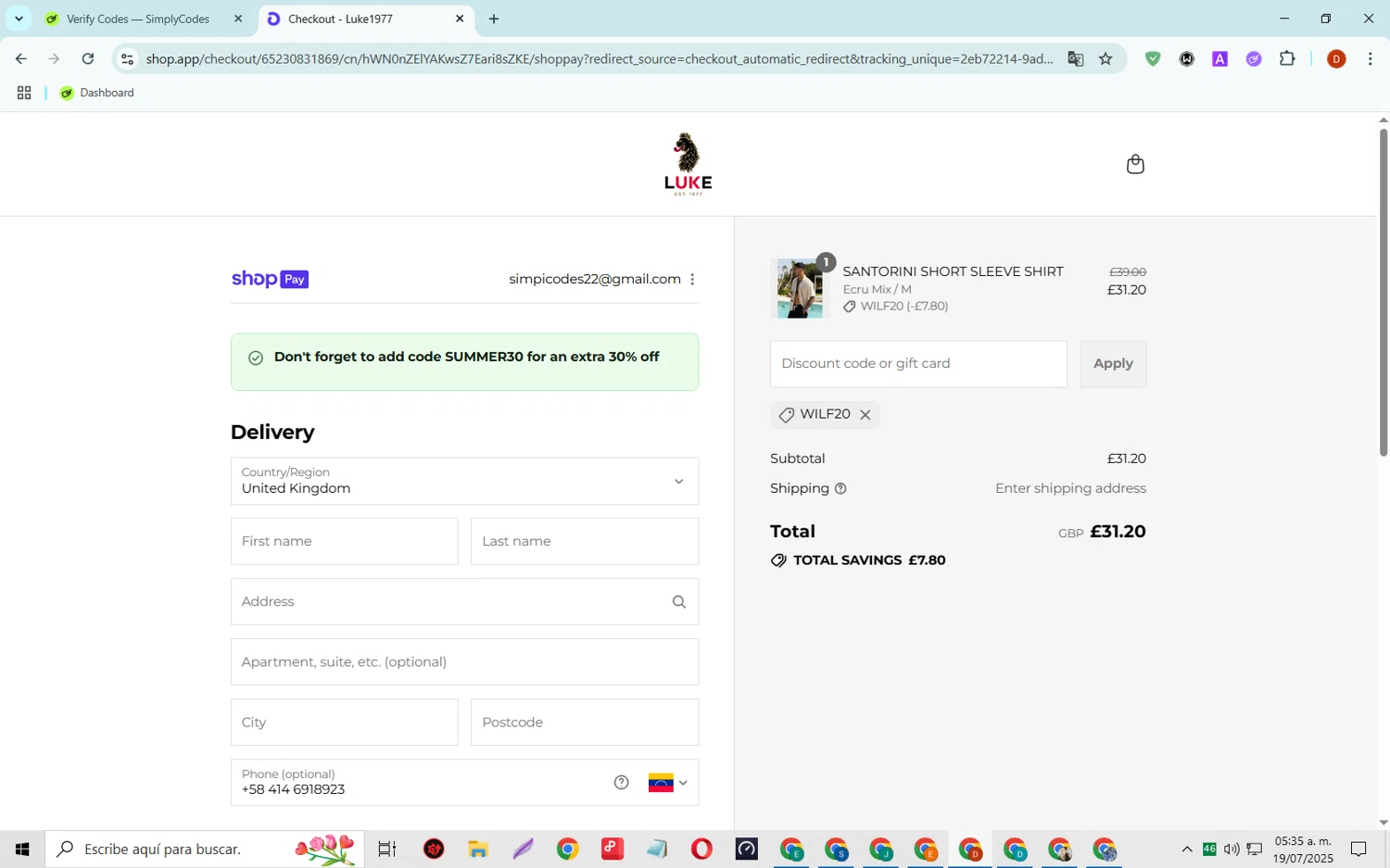This screenshot has height=868, width=1390.
Task: Close the Verify Codes tab
Action: (x=238, y=19)
